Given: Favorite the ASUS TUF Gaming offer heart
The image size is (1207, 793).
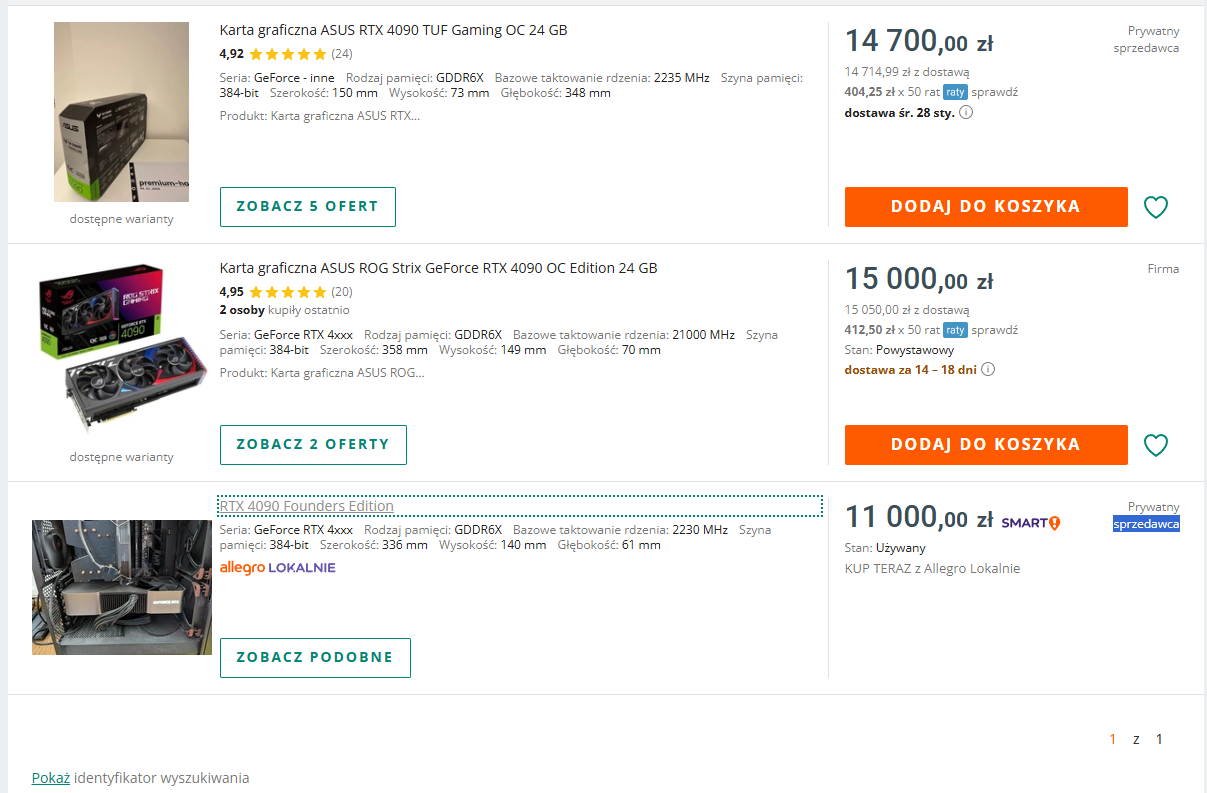Looking at the screenshot, I should [1155, 208].
